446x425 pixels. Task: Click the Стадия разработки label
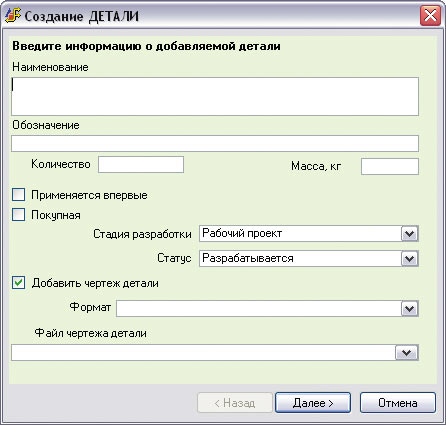point(142,234)
